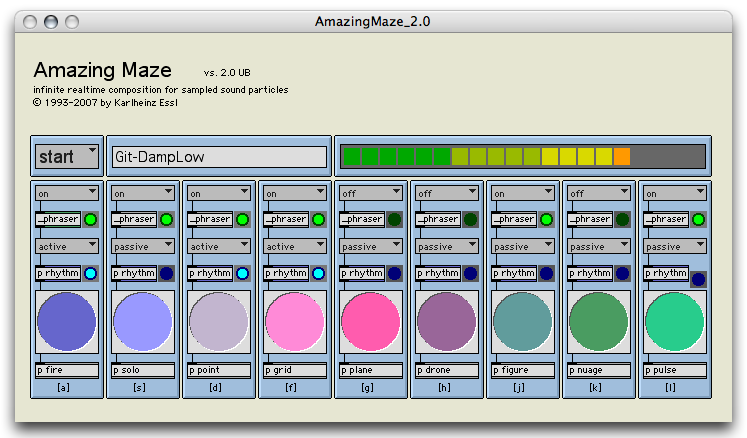Click the dark blue rhythm LED in plane channel
The image size is (747, 438).
394,274
